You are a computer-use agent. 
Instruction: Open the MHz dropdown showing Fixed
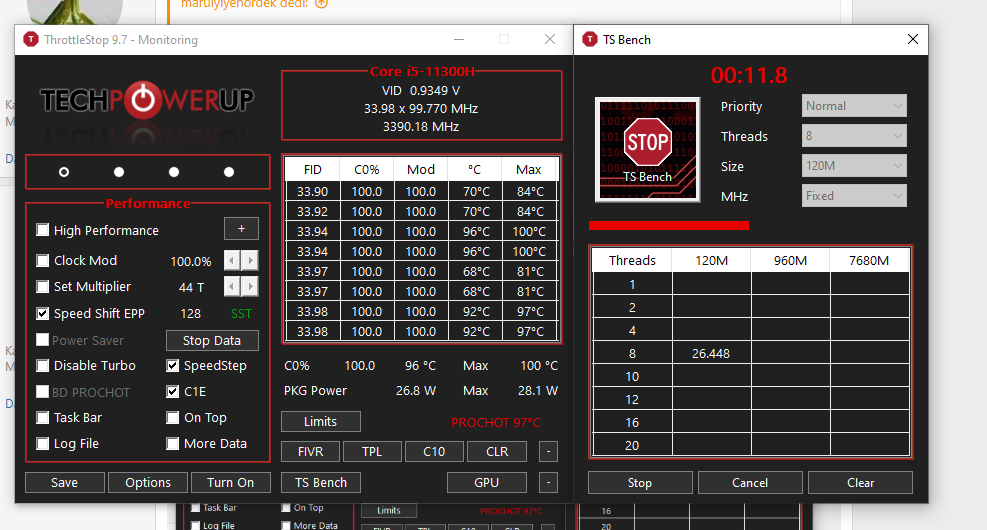tap(854, 196)
